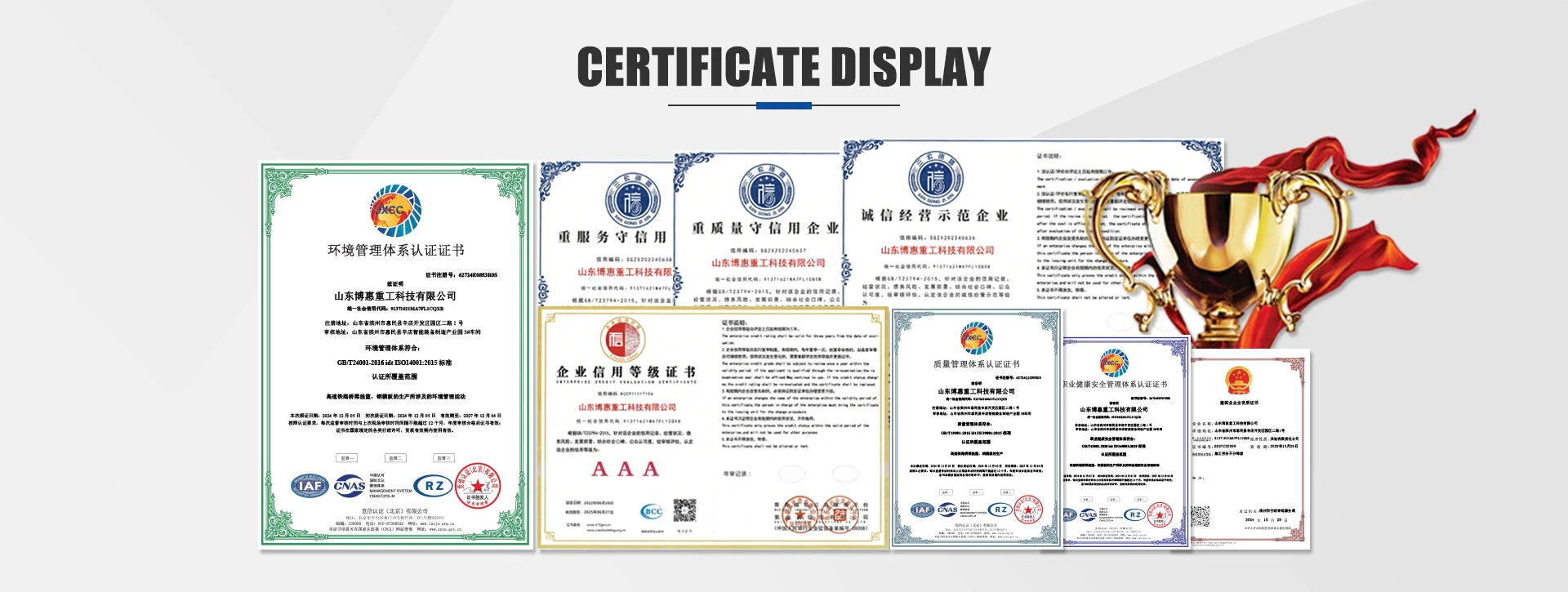Click the RZ logo on the environmental certificate

point(433,486)
